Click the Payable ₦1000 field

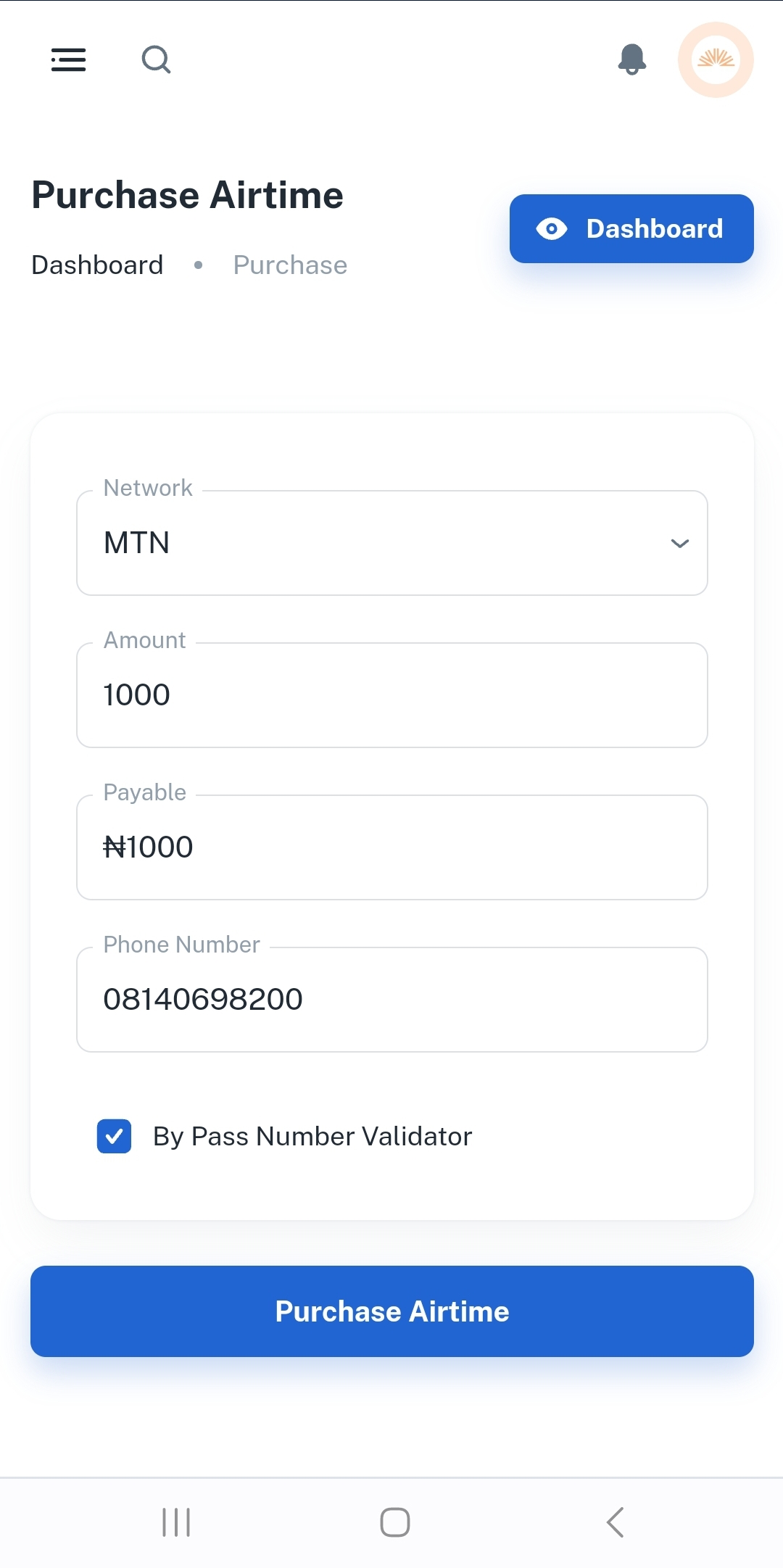pos(391,847)
